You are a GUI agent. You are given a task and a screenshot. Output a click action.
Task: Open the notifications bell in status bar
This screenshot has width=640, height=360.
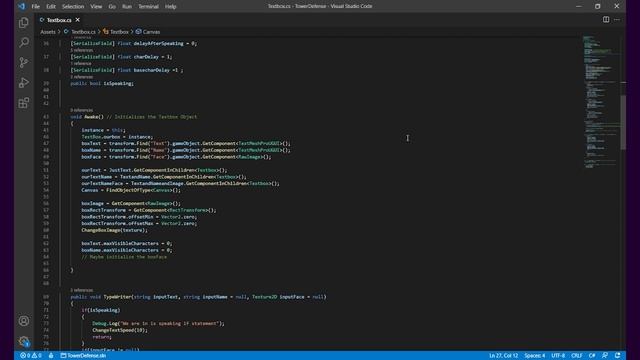pos(618,356)
